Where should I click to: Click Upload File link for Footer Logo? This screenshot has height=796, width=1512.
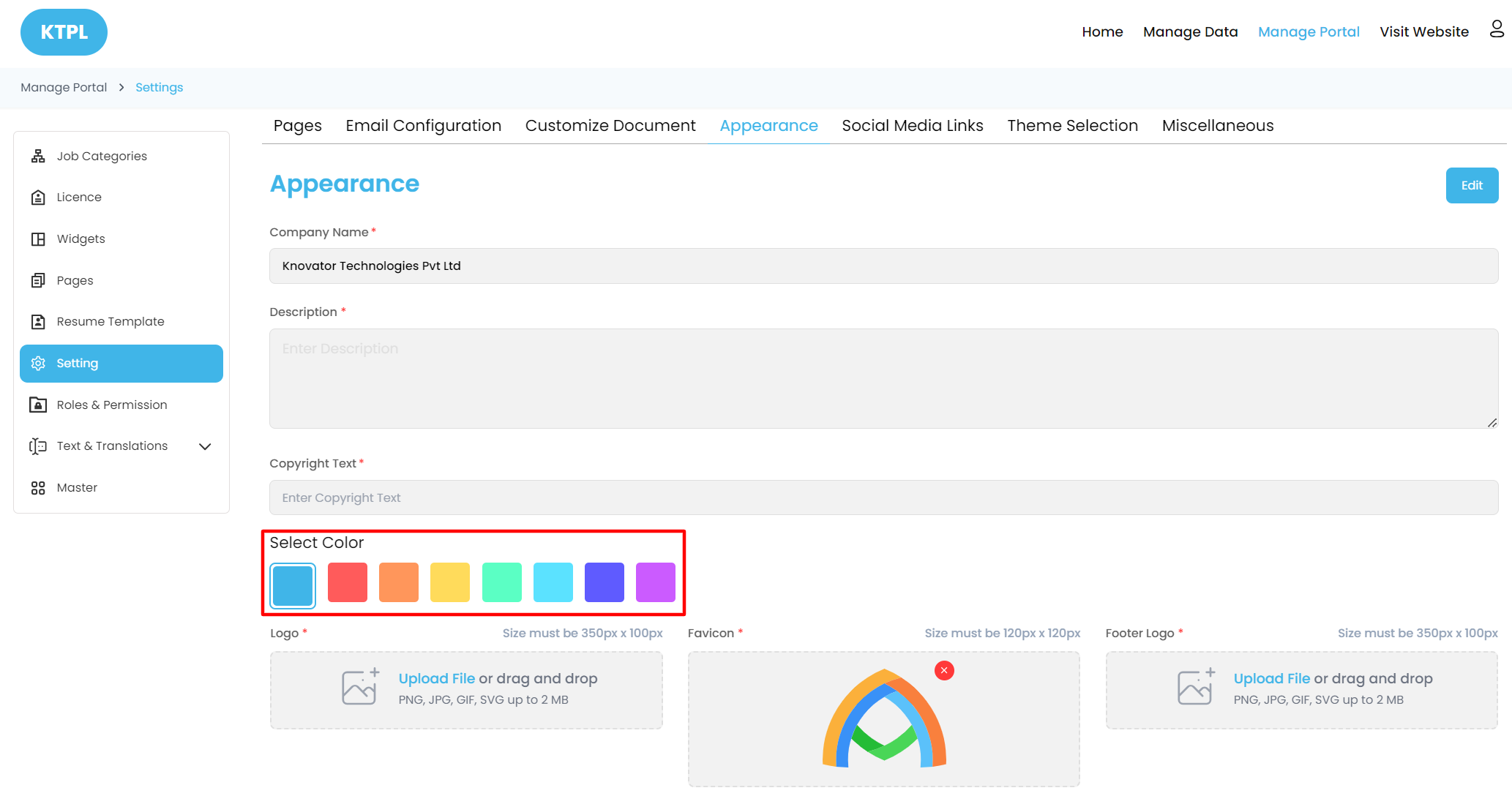(1271, 678)
